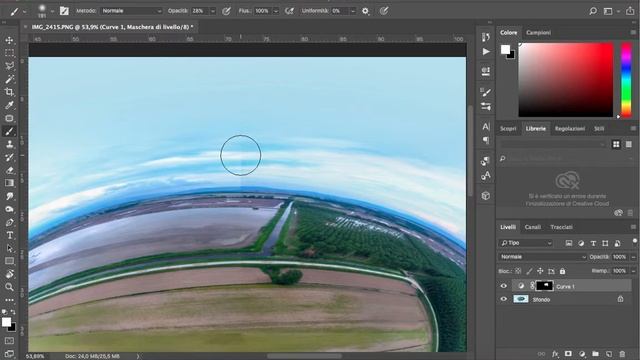This screenshot has width=640, height=360.
Task: Select the History Brush tool
Action: 9,157
